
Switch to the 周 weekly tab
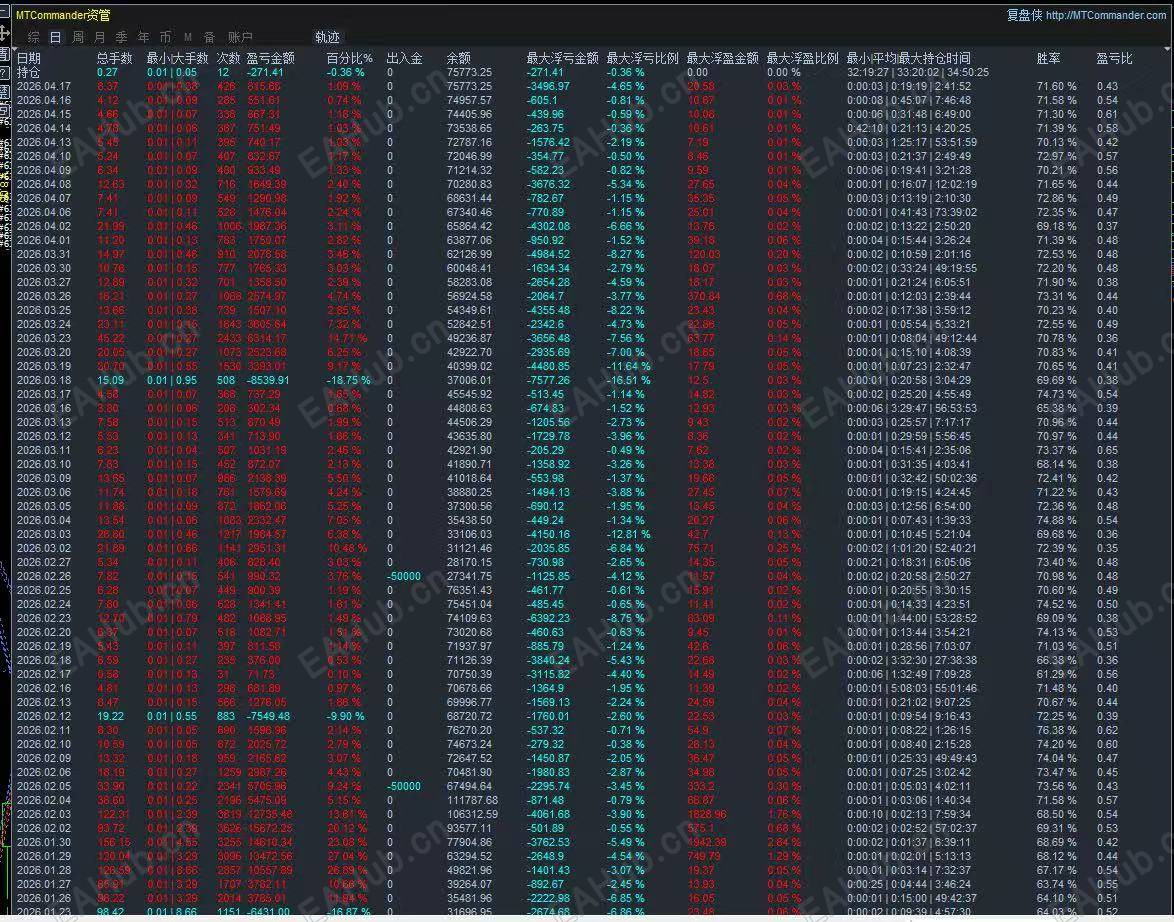pyautogui.click(x=78, y=37)
